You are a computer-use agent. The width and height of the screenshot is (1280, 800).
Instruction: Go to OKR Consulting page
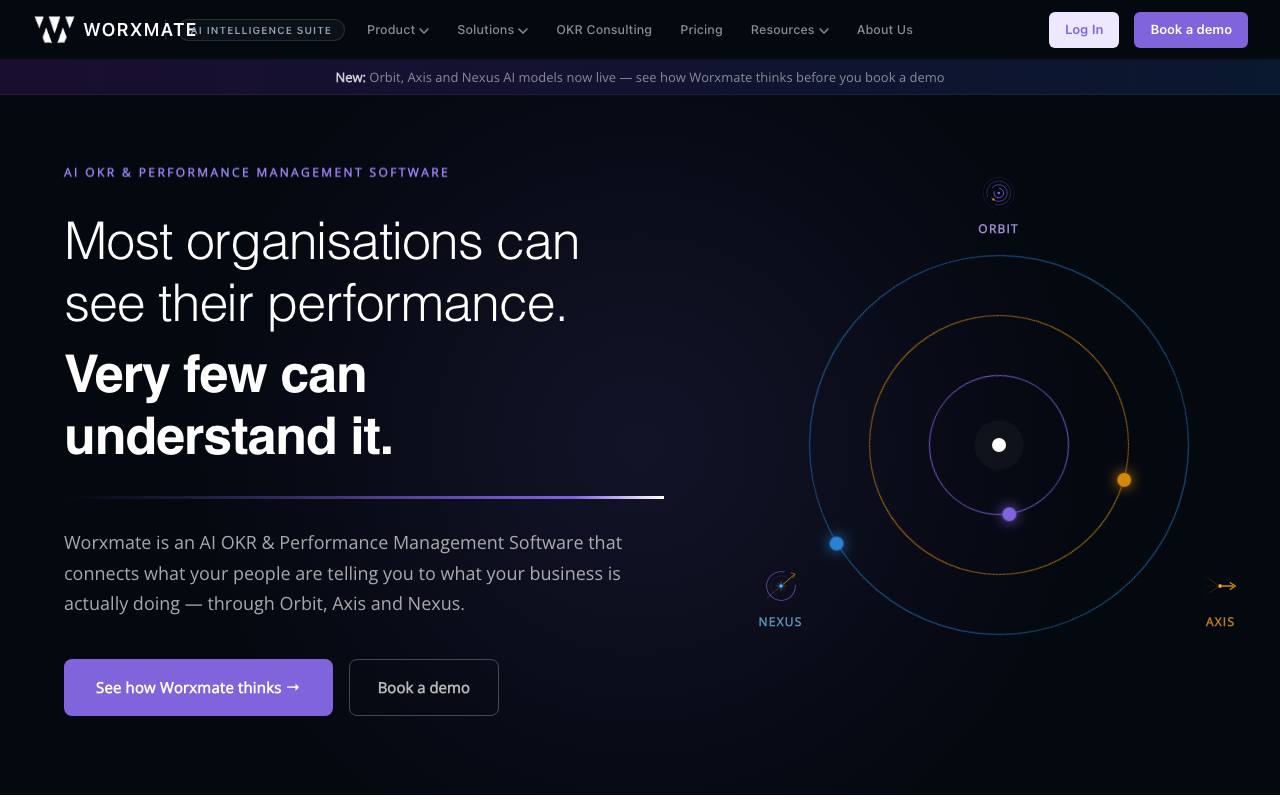click(x=604, y=30)
